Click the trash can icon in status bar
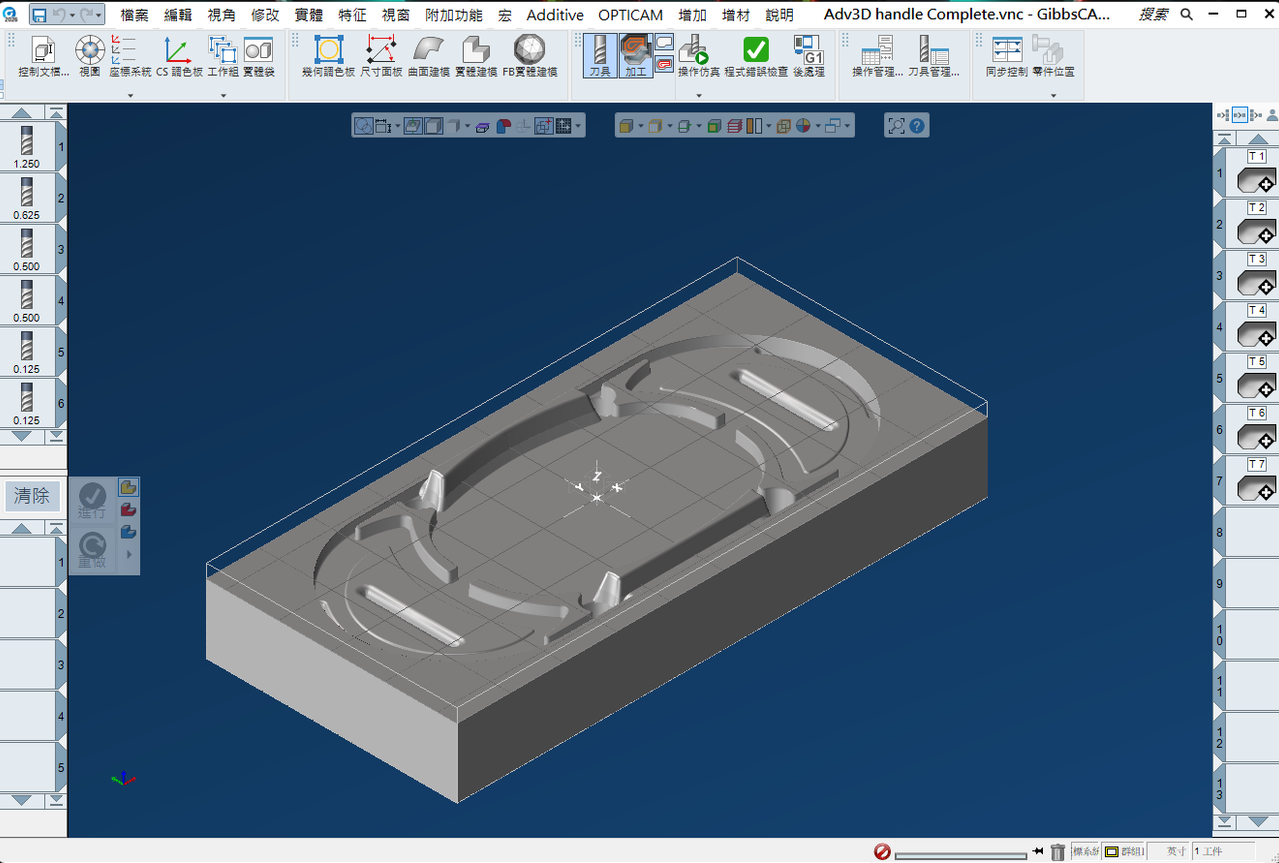Viewport: 1279px width, 863px height. 1058,852
